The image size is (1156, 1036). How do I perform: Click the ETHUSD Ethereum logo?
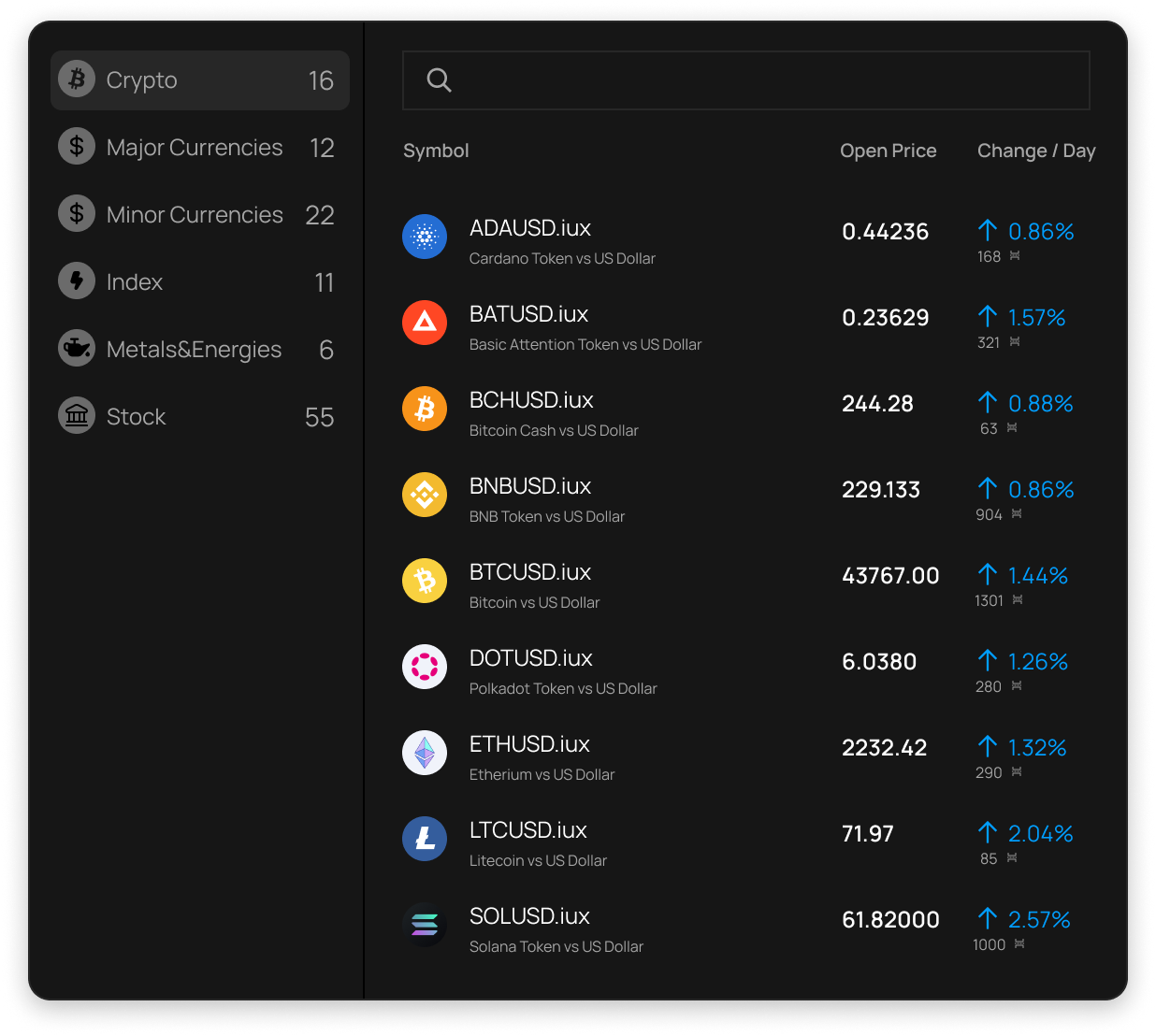425,754
